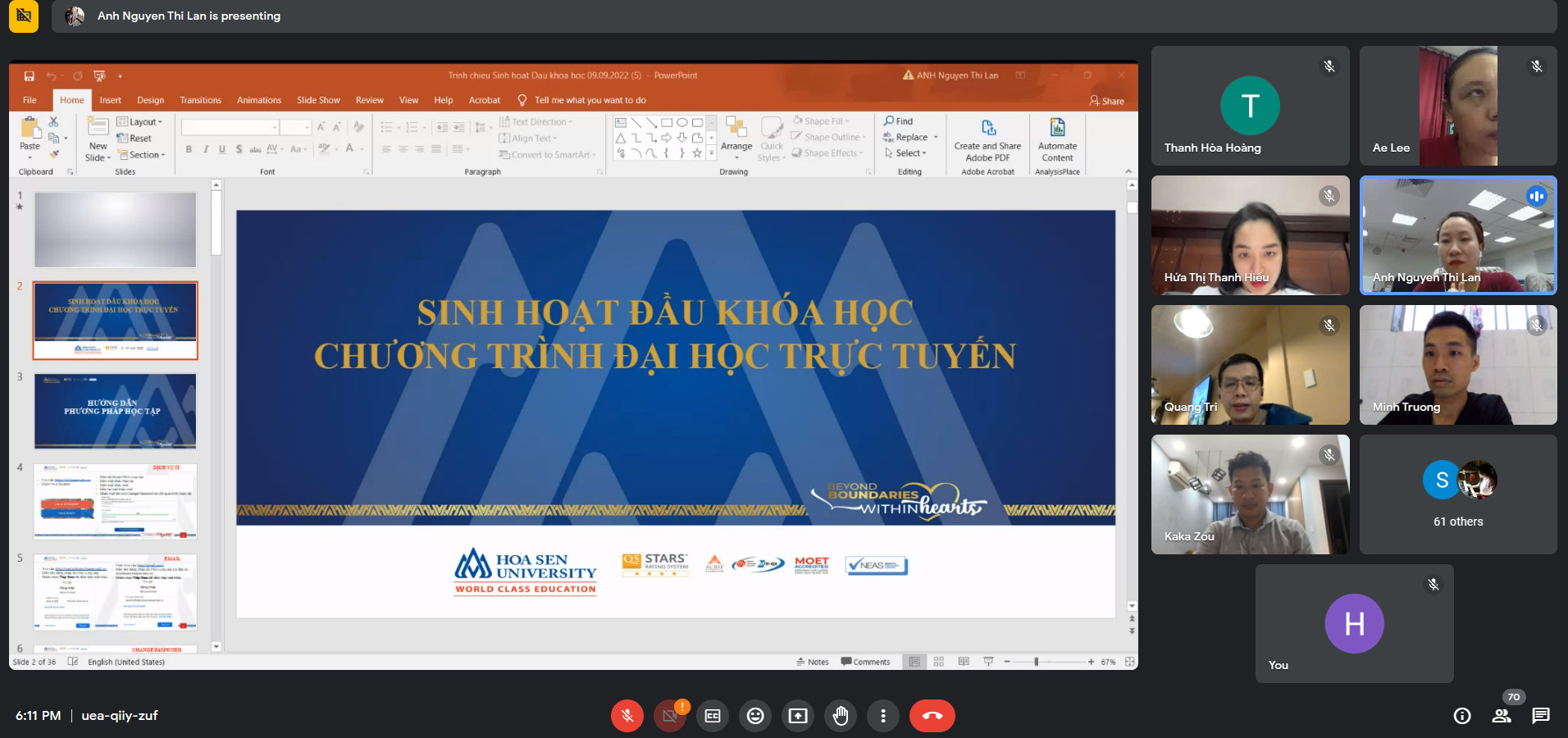Switch to the Insert ribbon tab

(110, 100)
